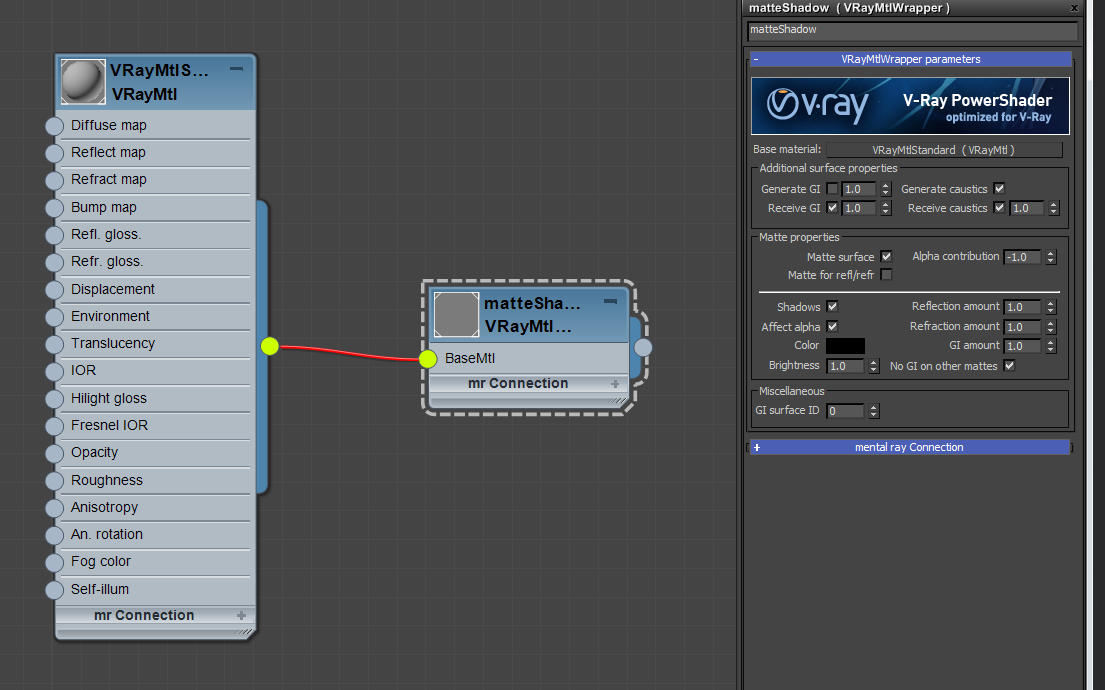1105x690 pixels.
Task: Click the Refraction amount value field
Action: [x=1023, y=327]
